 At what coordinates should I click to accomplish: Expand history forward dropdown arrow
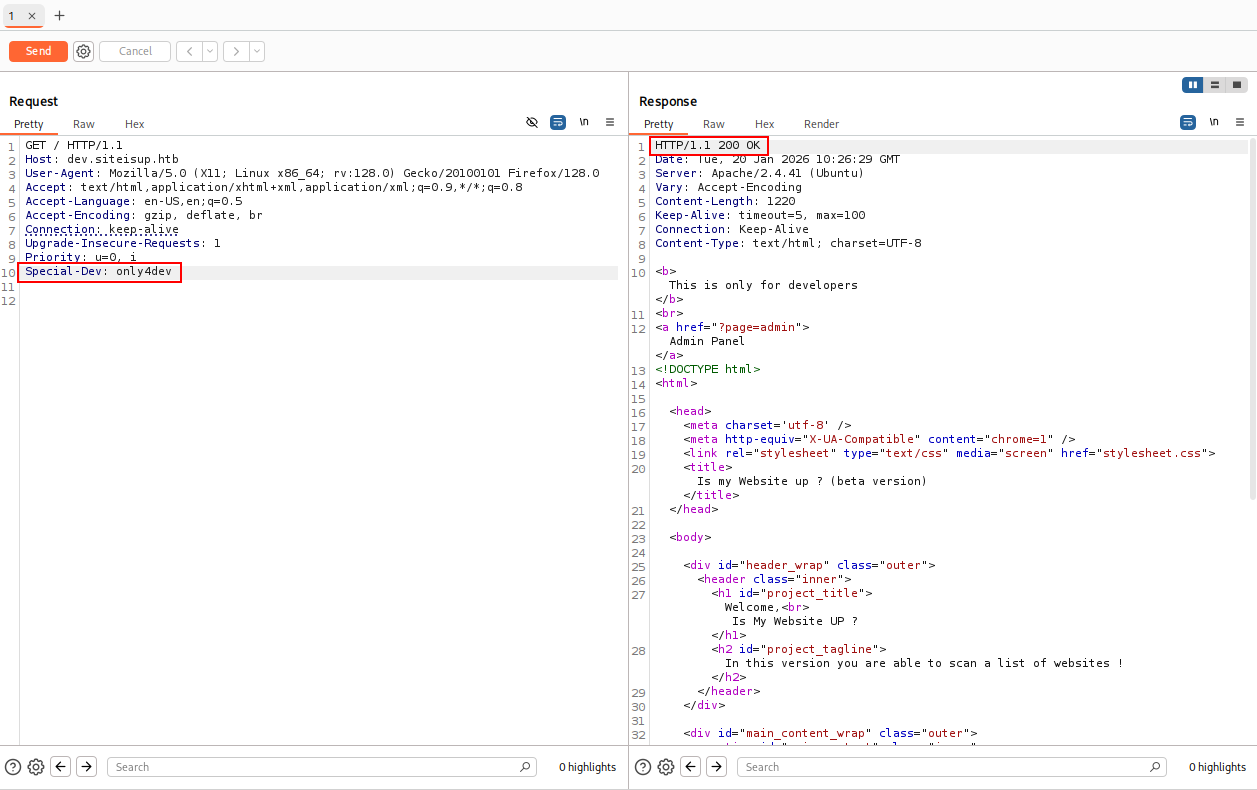coord(257,51)
